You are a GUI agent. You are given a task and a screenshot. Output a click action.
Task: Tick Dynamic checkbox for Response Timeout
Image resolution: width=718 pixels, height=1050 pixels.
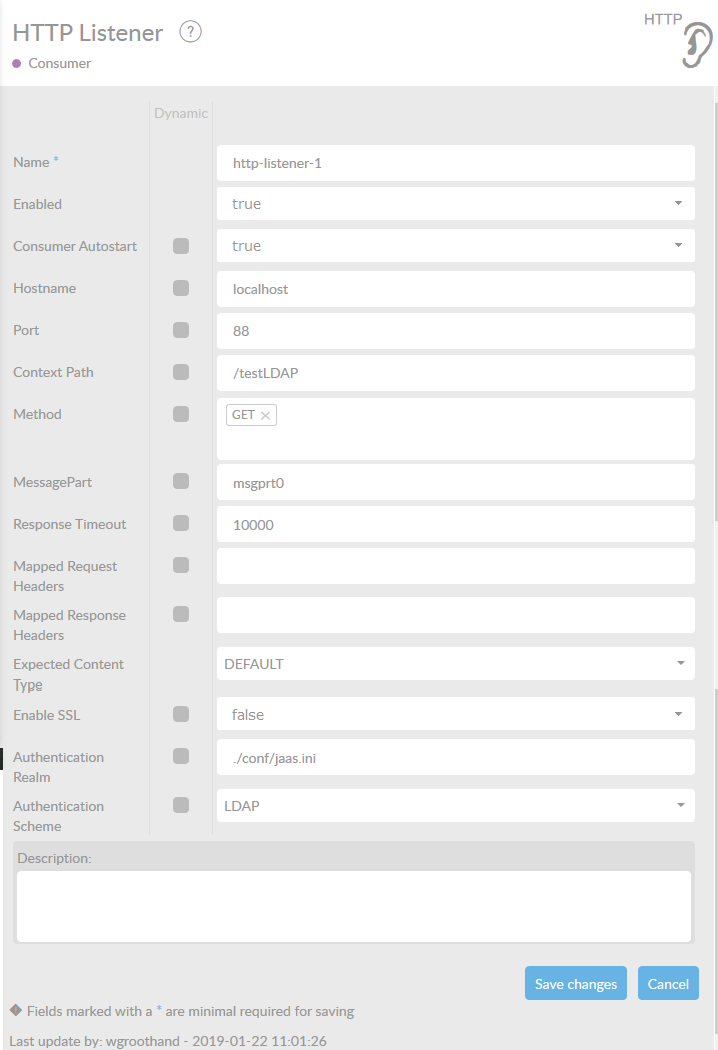pyautogui.click(x=181, y=523)
